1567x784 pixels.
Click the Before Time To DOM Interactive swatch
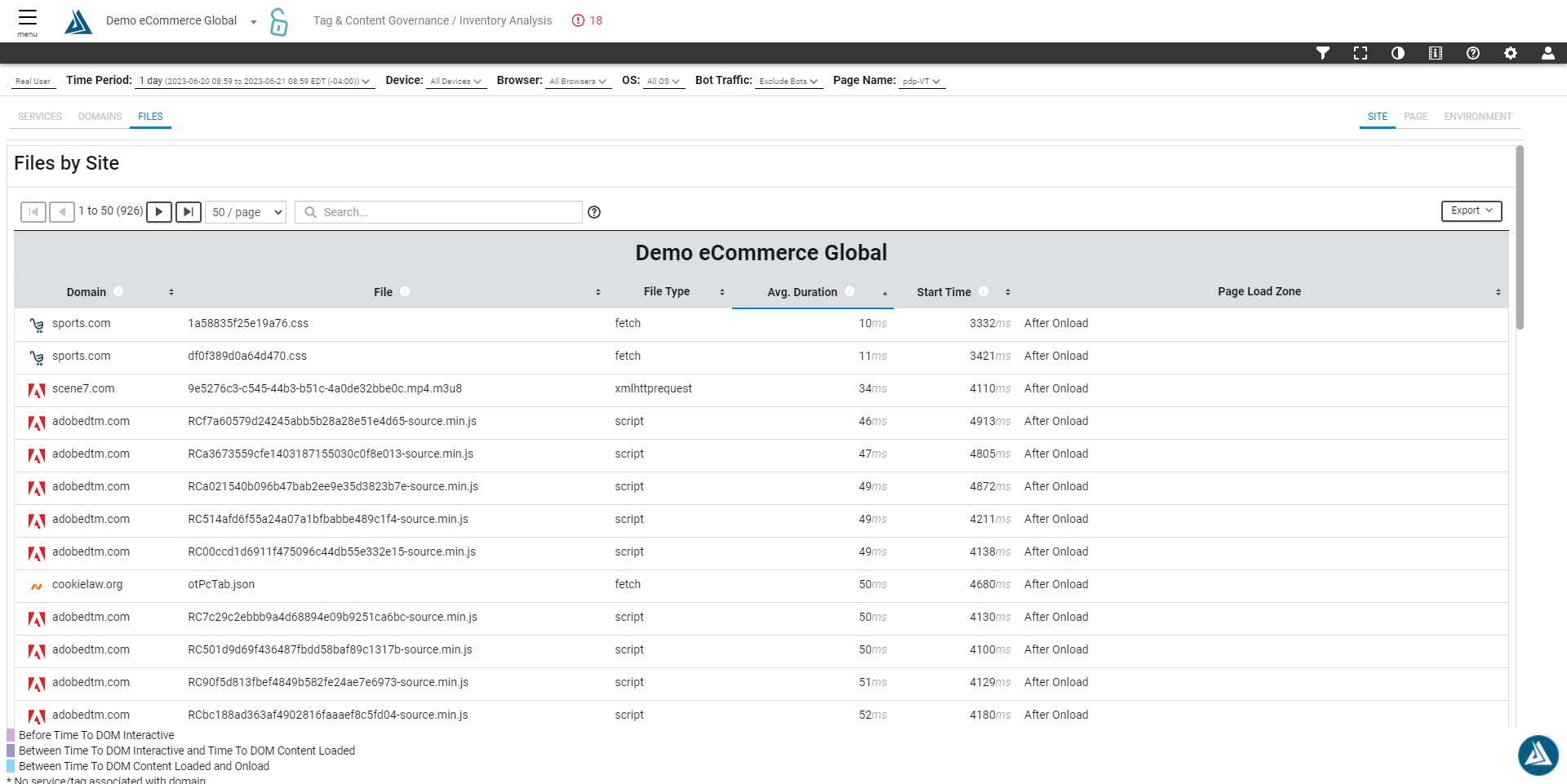point(11,735)
